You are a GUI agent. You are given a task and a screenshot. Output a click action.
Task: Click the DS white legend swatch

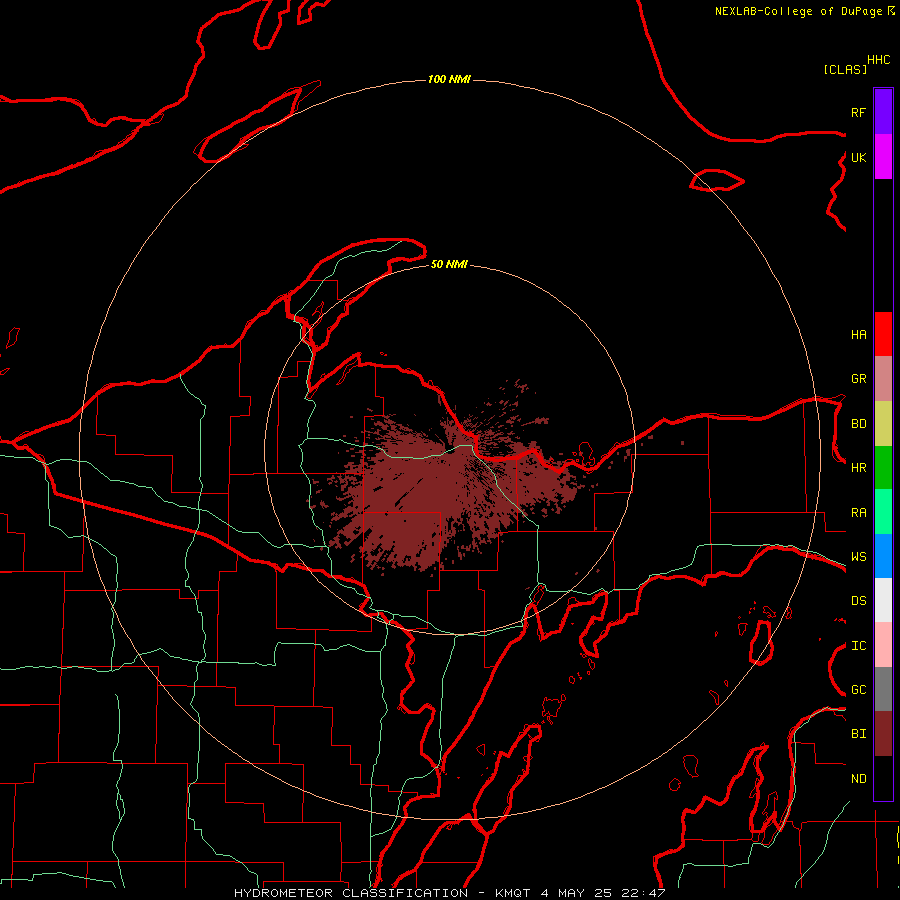click(x=883, y=600)
